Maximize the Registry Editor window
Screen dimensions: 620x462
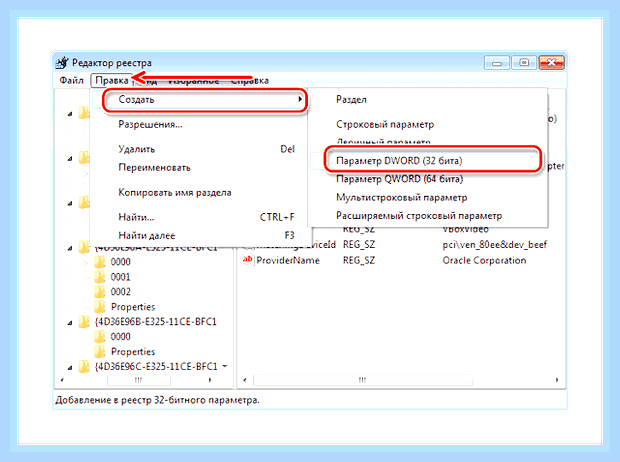coord(524,63)
